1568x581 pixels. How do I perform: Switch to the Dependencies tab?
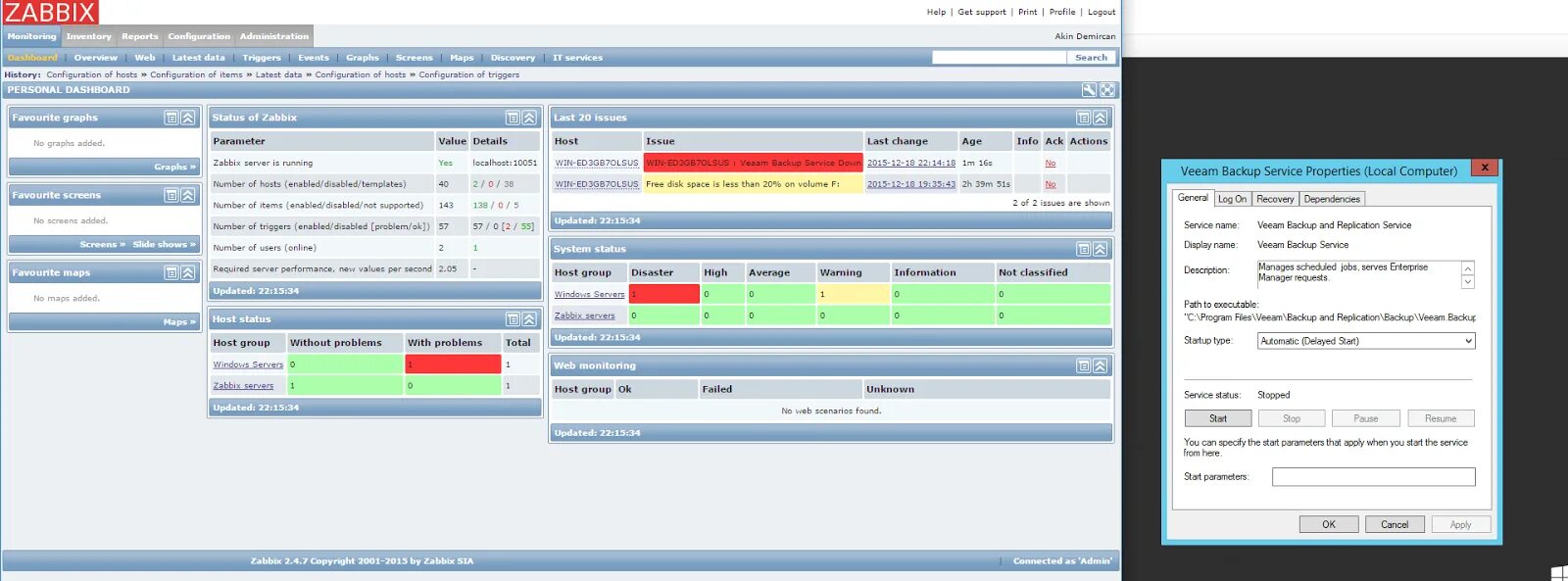click(x=1332, y=199)
